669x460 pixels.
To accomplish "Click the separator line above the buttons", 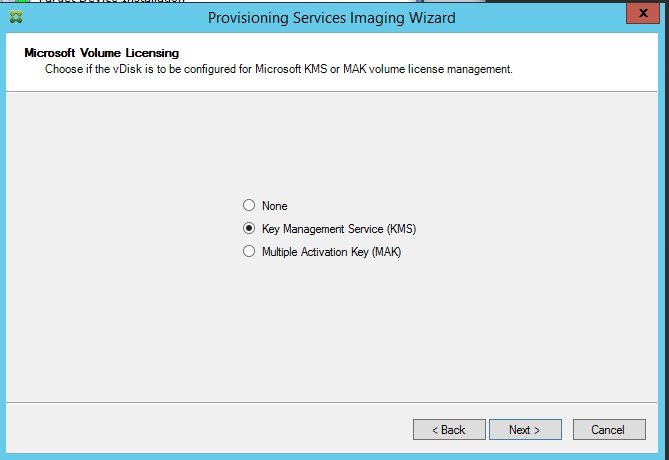I will tap(300, 403).
